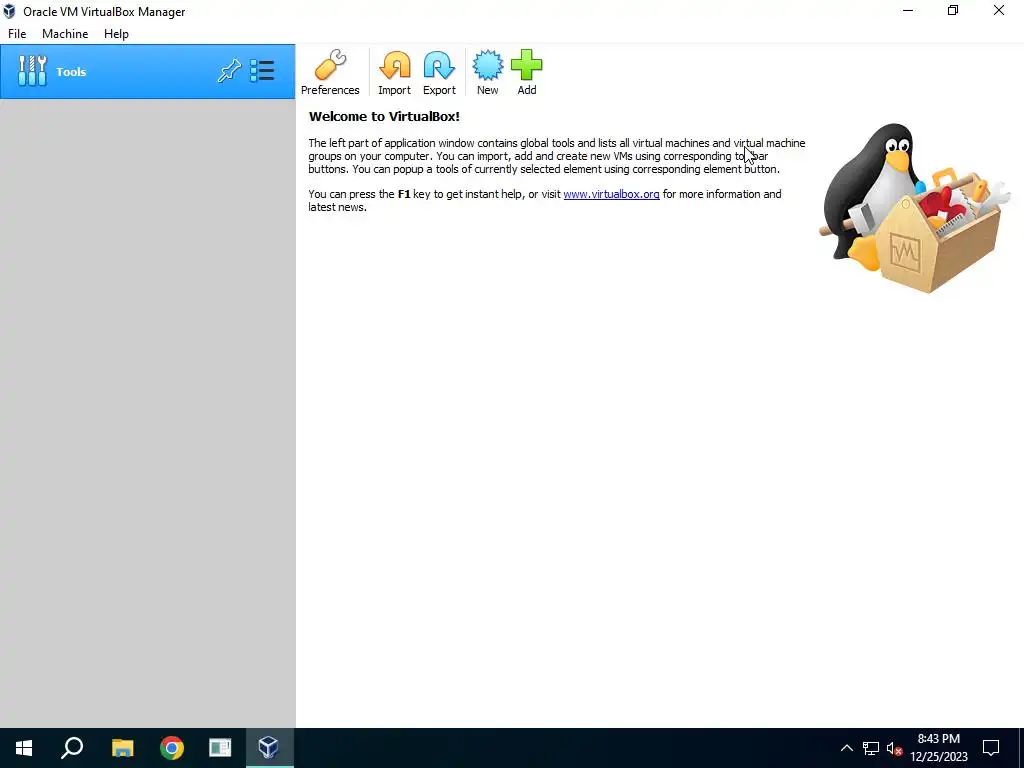Open the notification center icon
1024x768 pixels.
click(x=991, y=748)
